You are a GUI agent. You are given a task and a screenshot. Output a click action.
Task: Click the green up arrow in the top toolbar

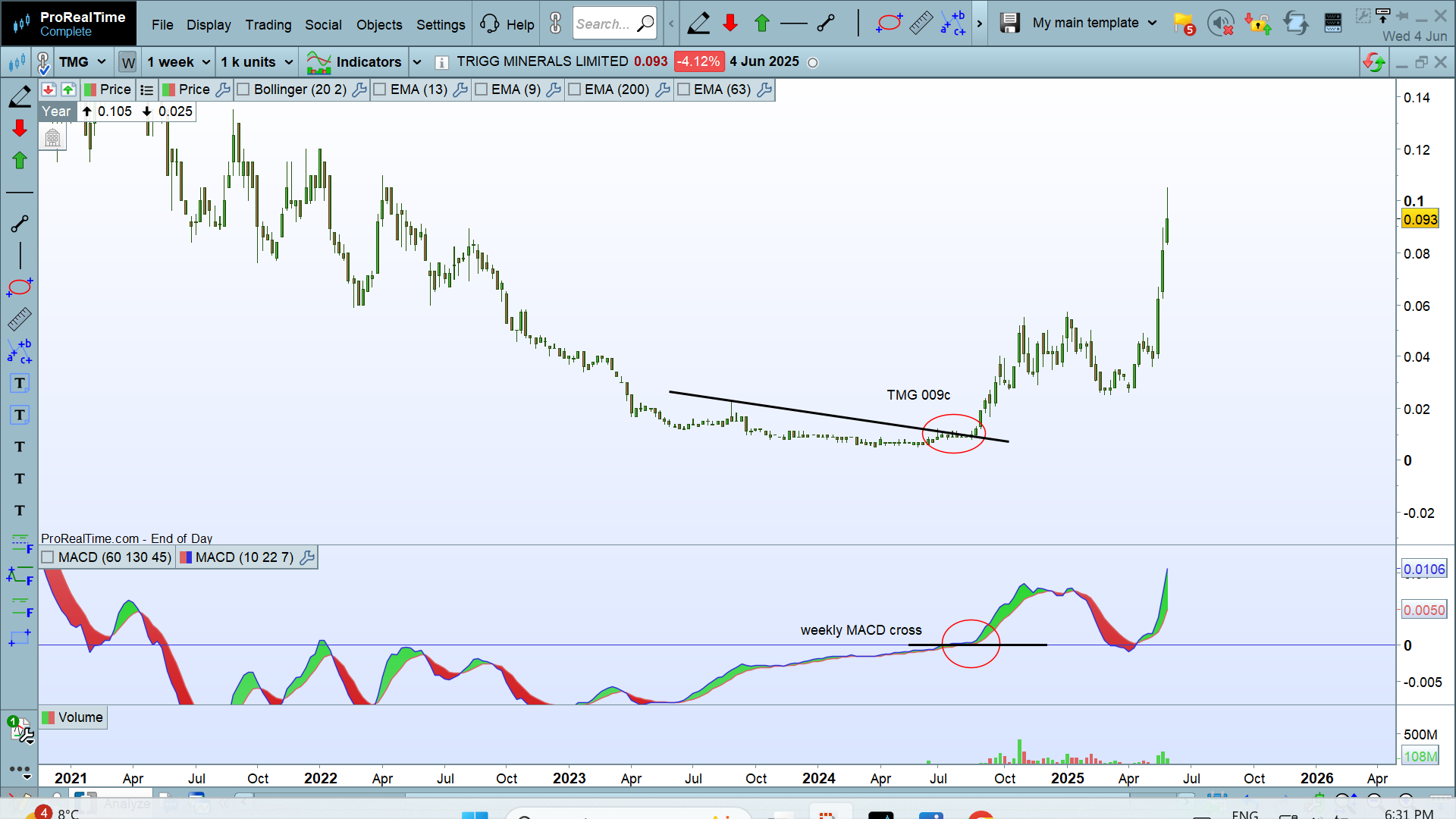pyautogui.click(x=762, y=24)
